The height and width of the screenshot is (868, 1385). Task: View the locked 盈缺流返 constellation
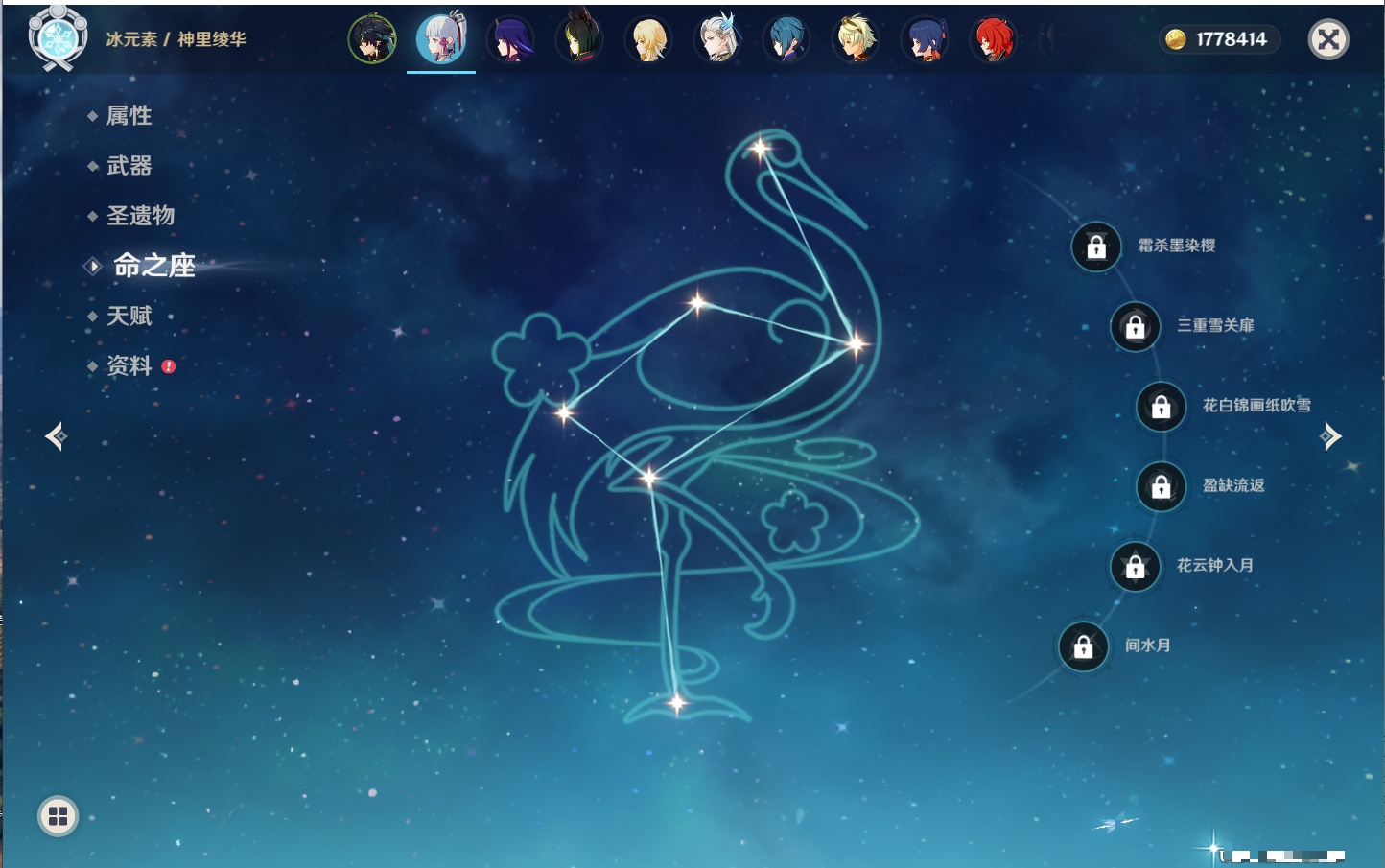[1161, 486]
